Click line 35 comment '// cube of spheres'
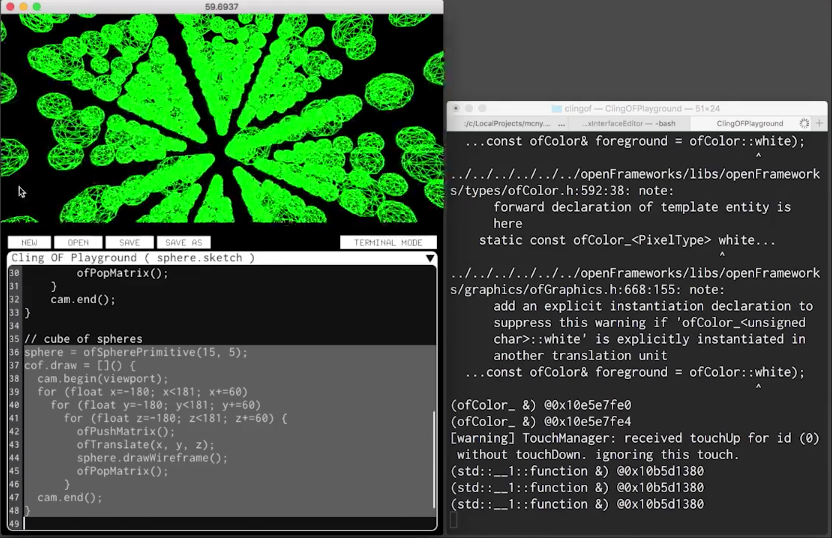 point(83,339)
